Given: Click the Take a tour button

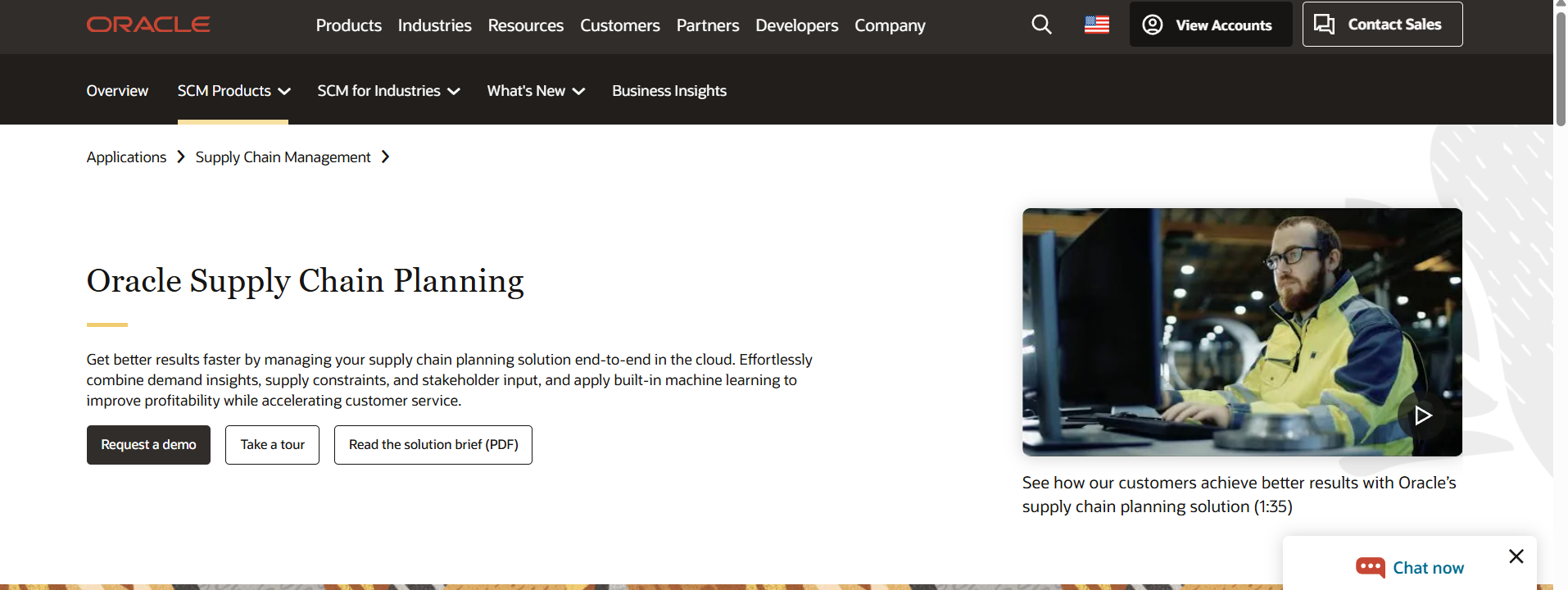Looking at the screenshot, I should click(x=272, y=445).
